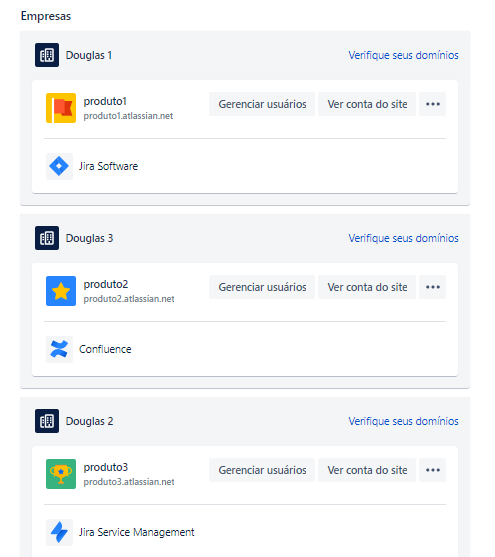
Task: Open Verifique seus domínios for Douglas 3
Action: [x=403, y=238]
